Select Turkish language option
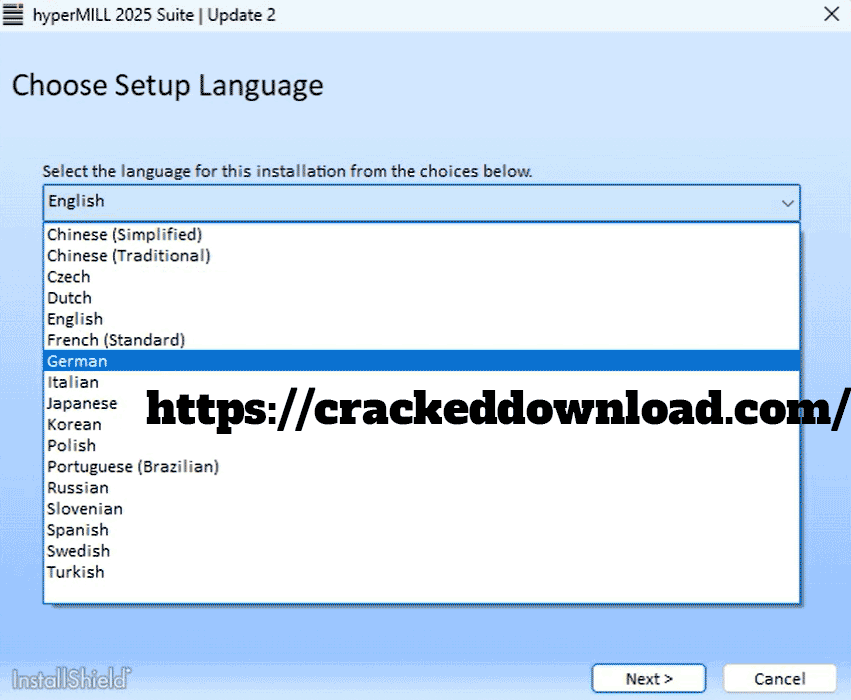The image size is (851, 700). [421, 572]
